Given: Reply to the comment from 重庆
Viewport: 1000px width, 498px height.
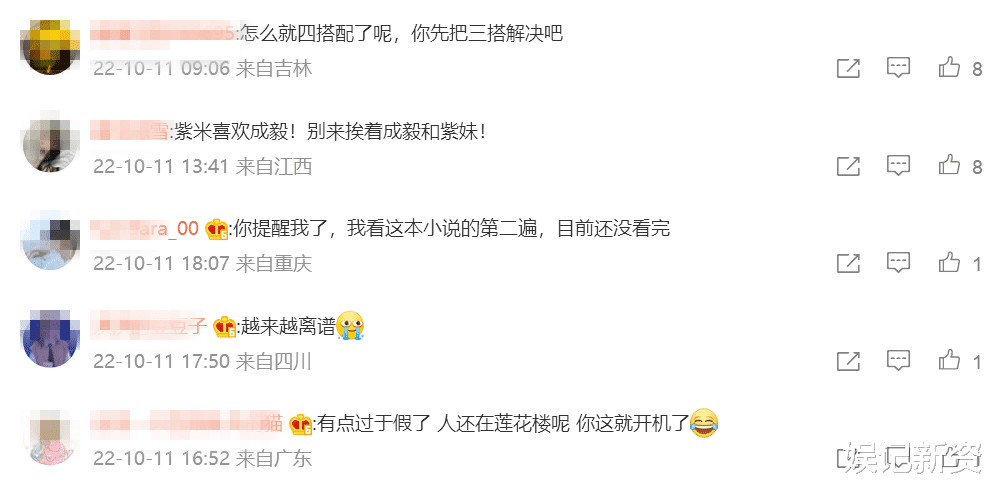Looking at the screenshot, I should coord(898,263).
